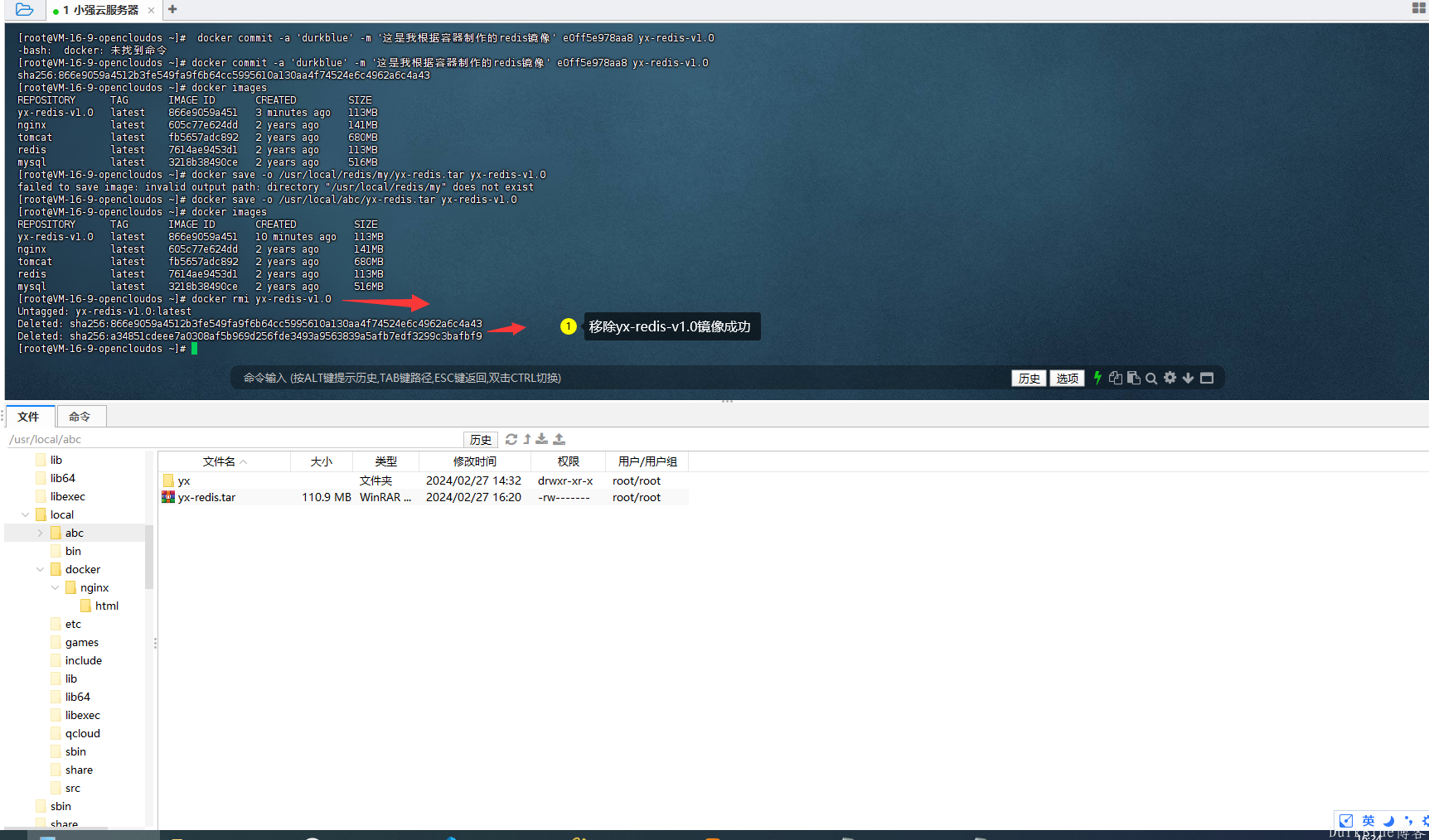Select the abc folder in tree
The image size is (1429, 840).
click(x=75, y=533)
